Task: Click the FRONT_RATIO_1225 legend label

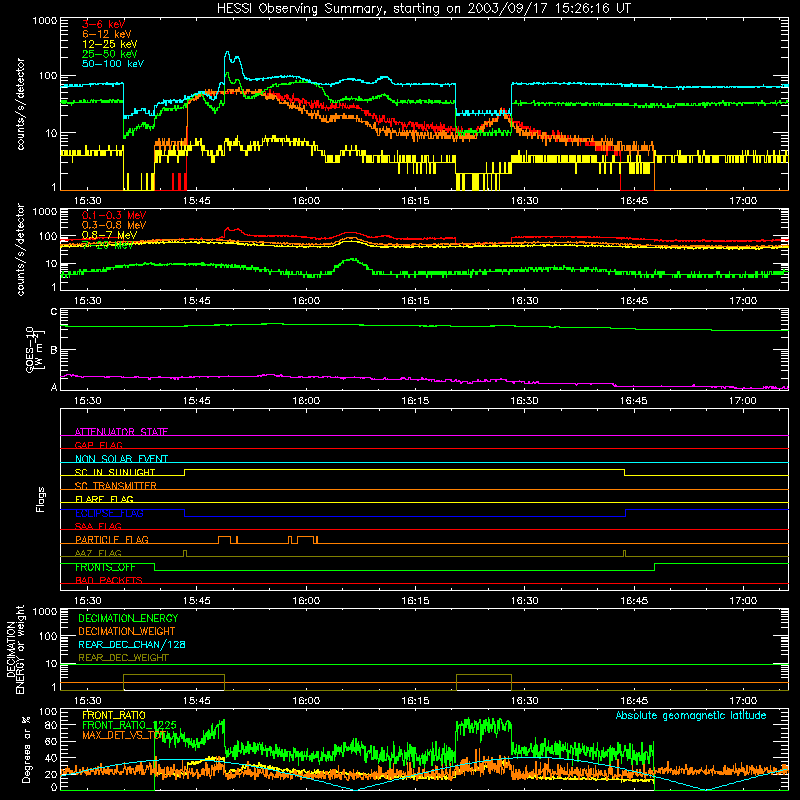Action: coord(130,725)
